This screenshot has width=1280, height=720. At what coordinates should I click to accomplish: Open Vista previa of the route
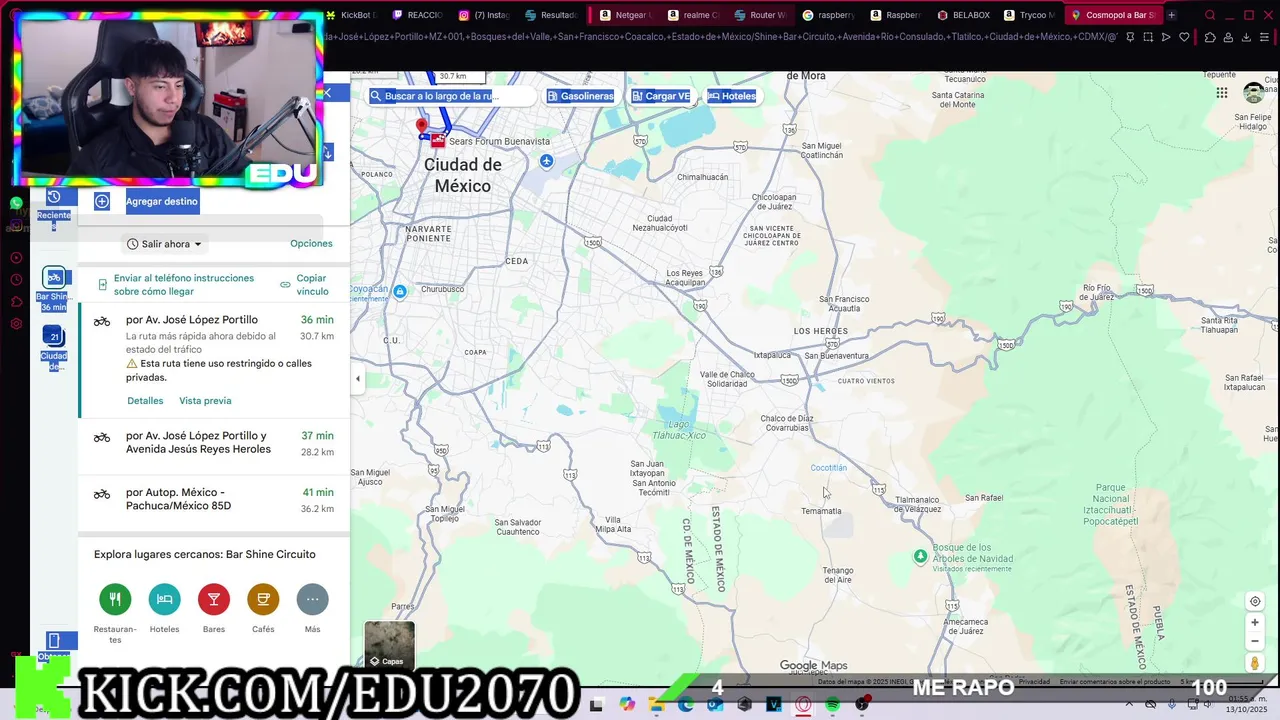pyautogui.click(x=205, y=401)
